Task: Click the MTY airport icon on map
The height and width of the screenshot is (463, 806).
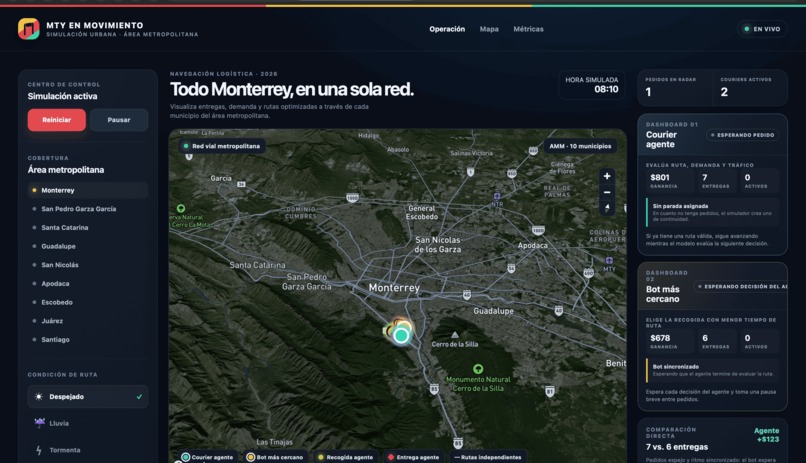Action: pos(609,261)
